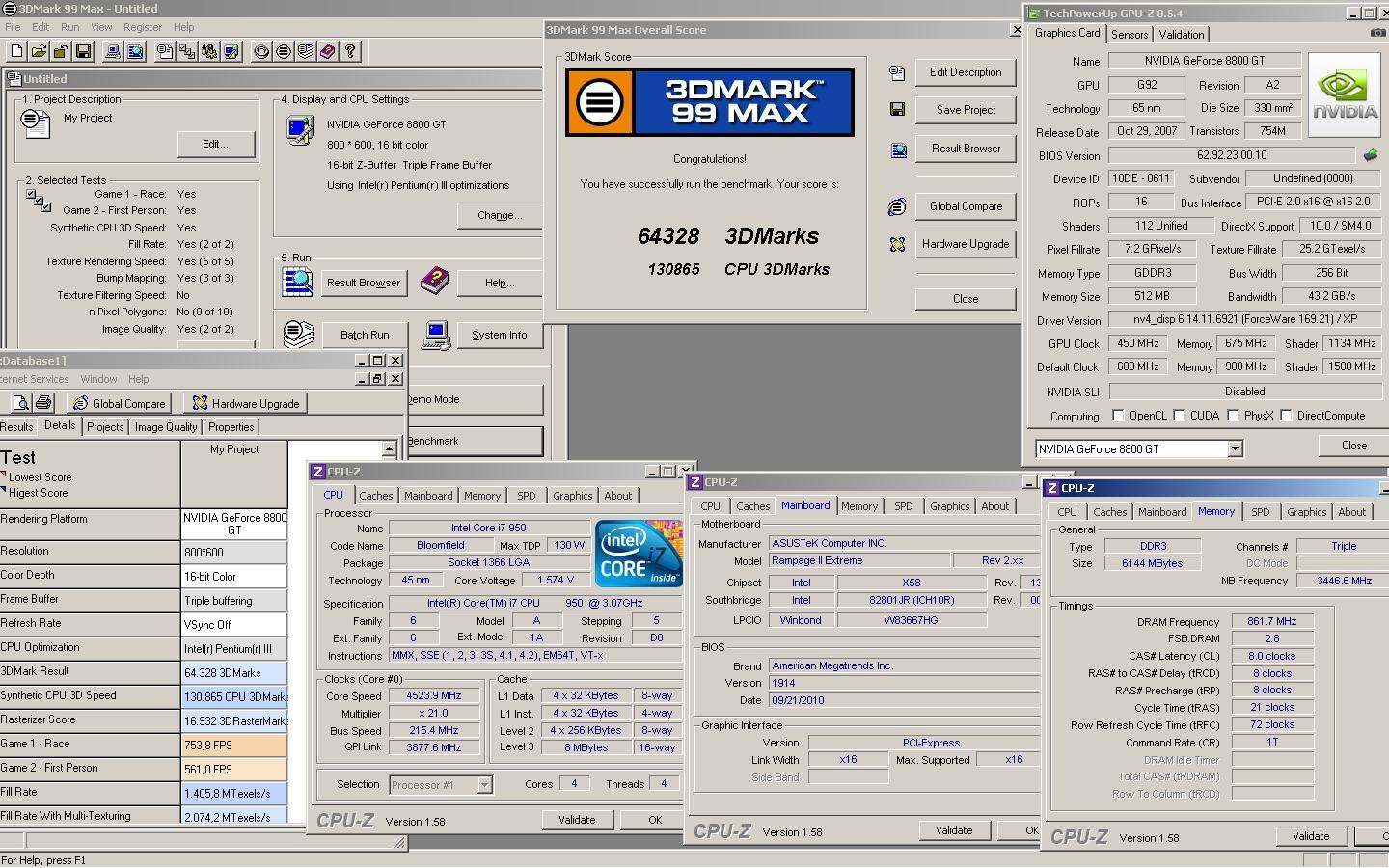Open the Image Quality tab in Result Browser
The width and height of the screenshot is (1389, 868).
[x=166, y=427]
